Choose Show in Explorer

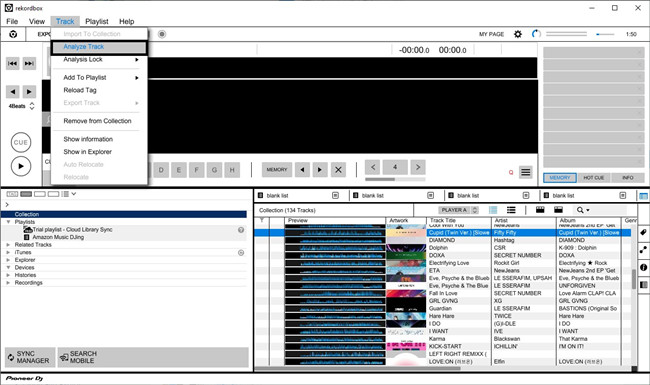pos(99,152)
